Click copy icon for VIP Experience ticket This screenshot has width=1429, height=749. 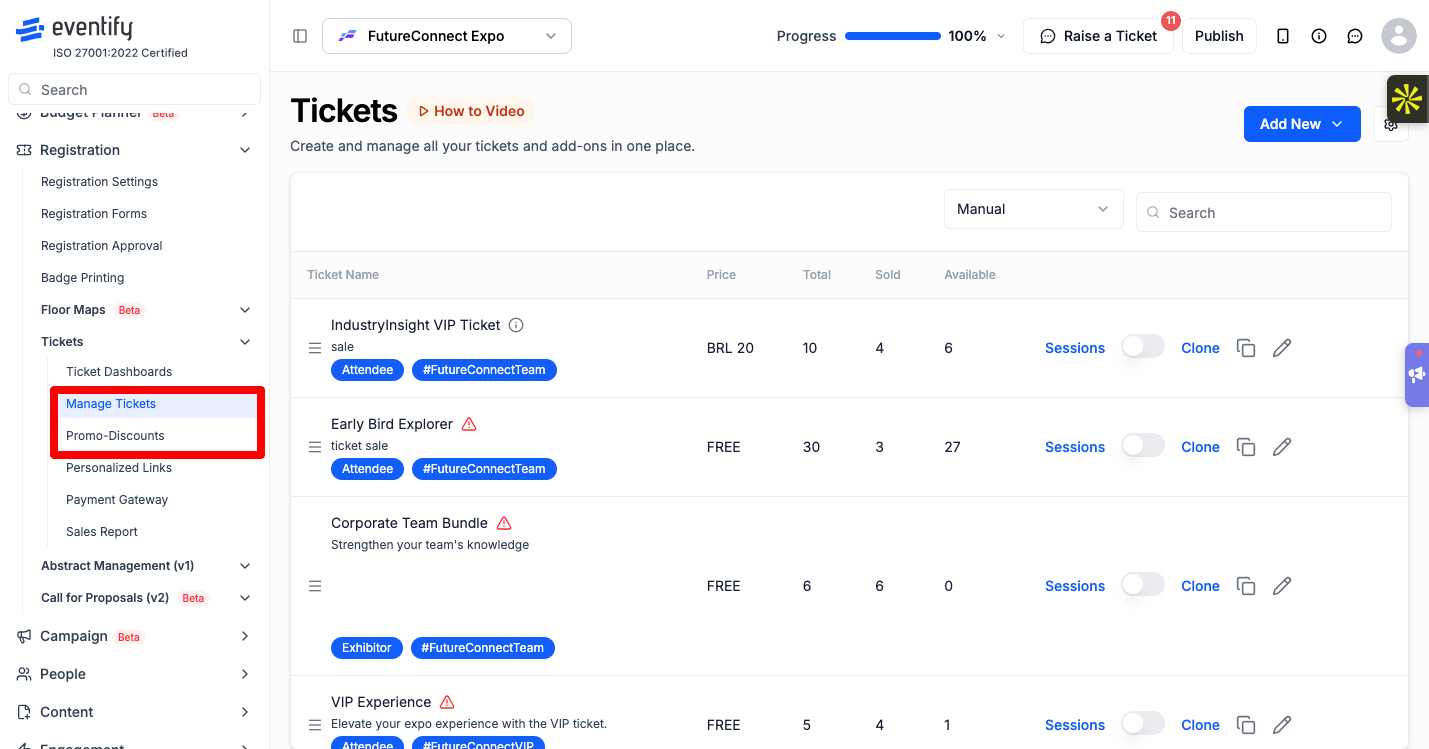(1246, 725)
